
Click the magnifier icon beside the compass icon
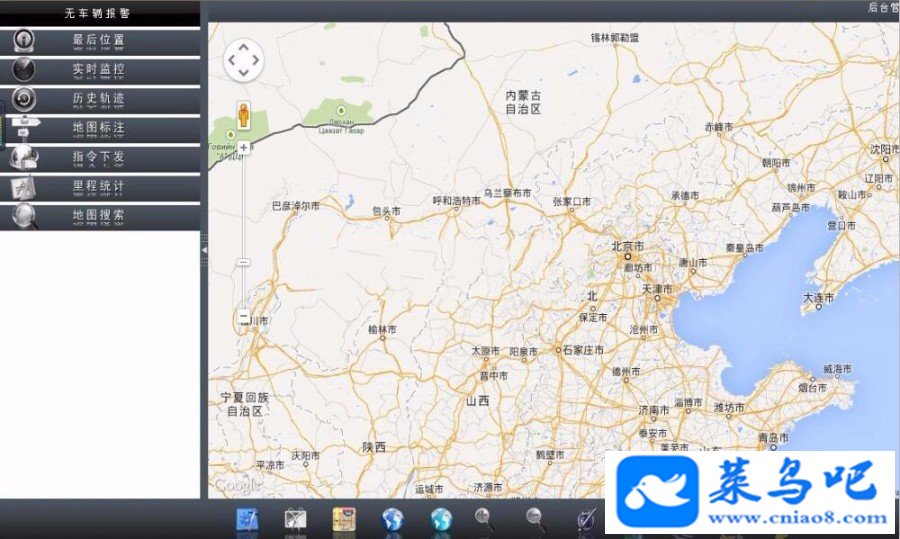point(536,520)
